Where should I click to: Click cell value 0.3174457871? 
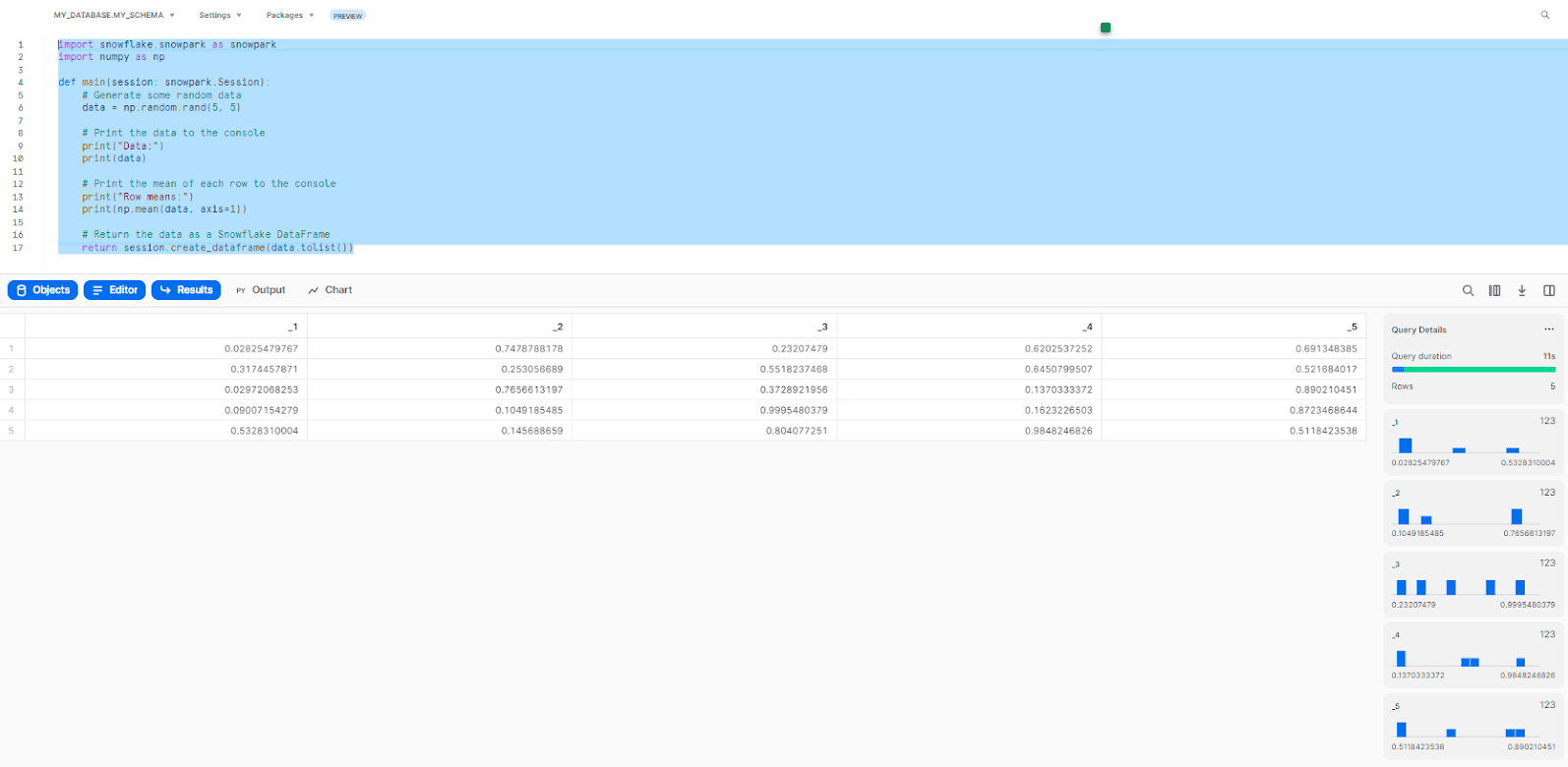tap(264, 370)
